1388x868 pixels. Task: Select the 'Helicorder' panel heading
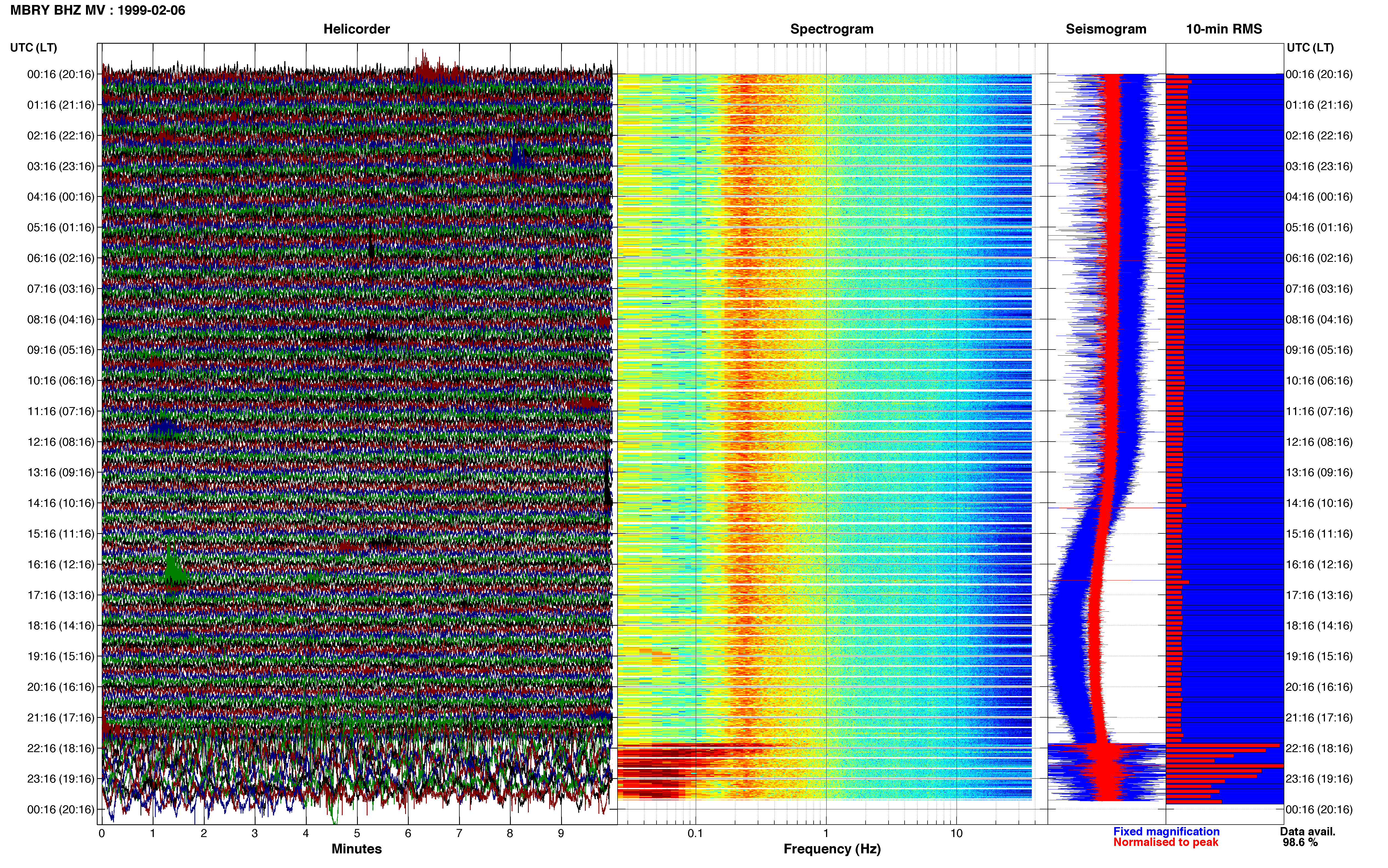[x=356, y=29]
